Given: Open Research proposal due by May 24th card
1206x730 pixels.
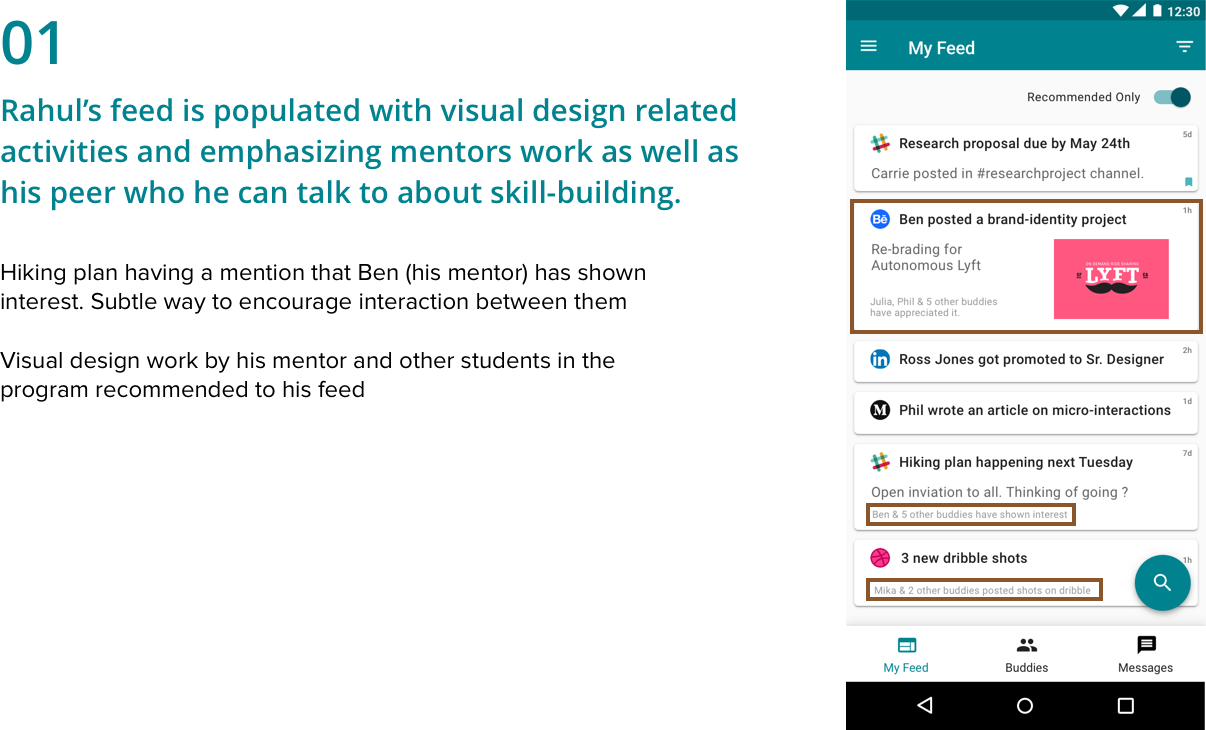Looking at the screenshot, I should [1026, 158].
